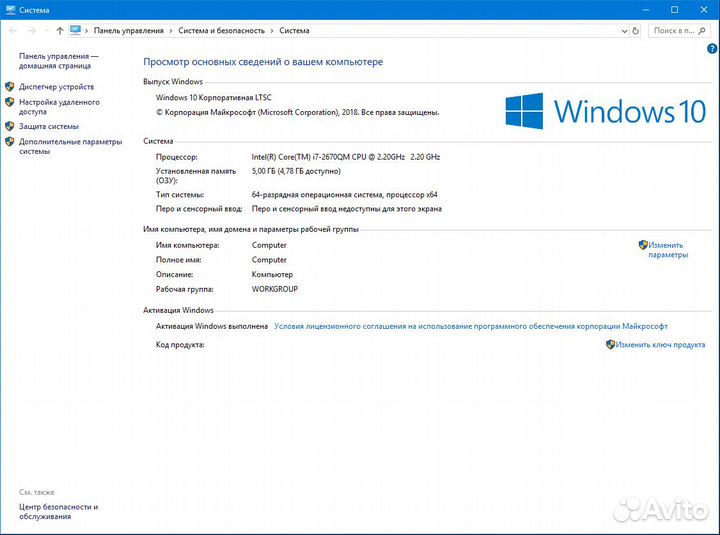
Task: Click the search magnifier icon
Action: coord(702,31)
